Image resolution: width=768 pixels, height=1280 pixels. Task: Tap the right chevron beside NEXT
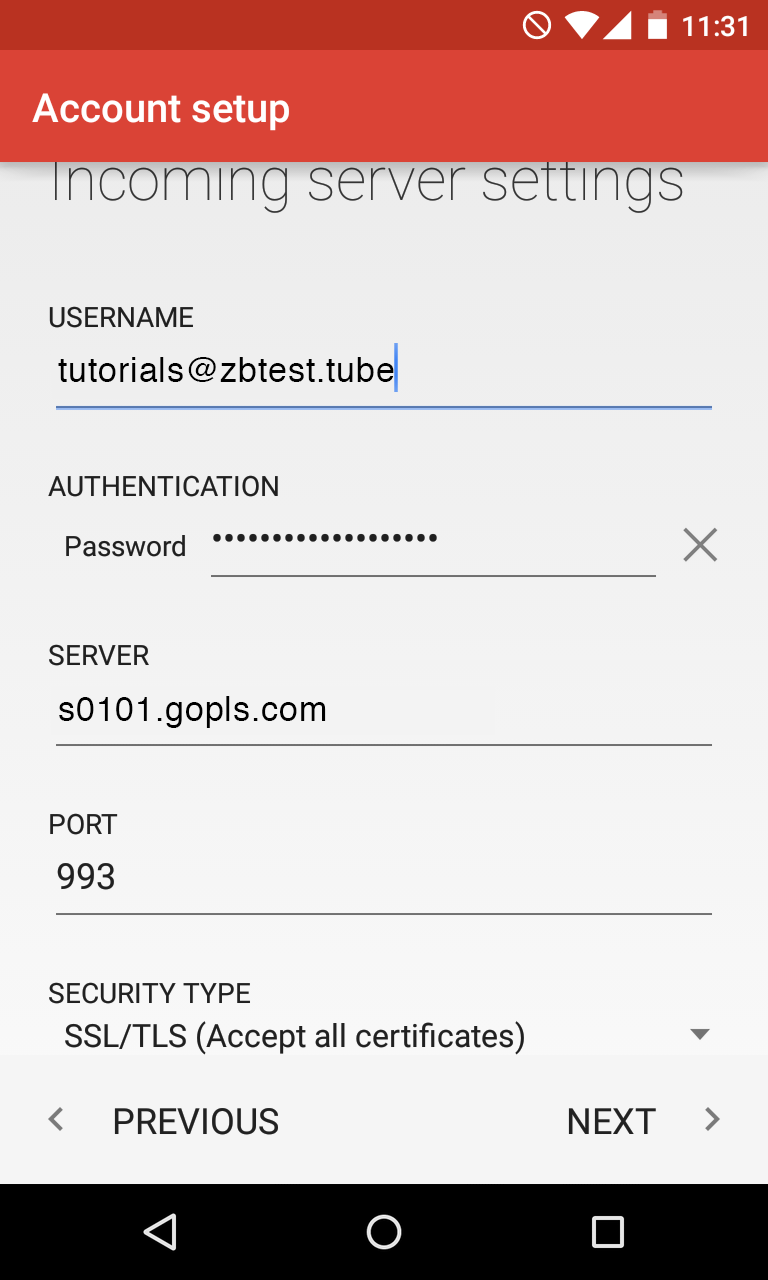(712, 1120)
